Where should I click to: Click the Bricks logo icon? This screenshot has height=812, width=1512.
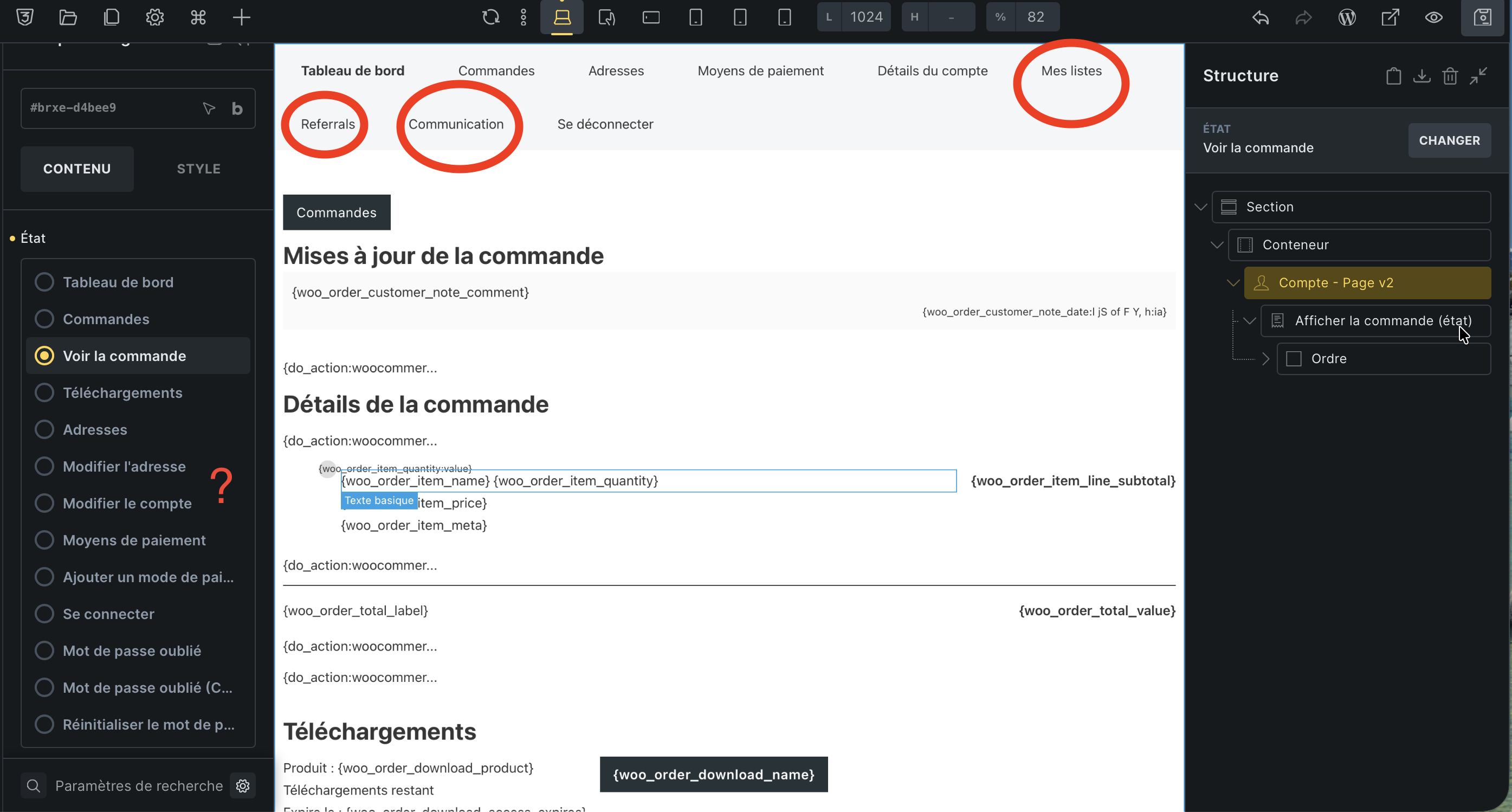tap(24, 17)
